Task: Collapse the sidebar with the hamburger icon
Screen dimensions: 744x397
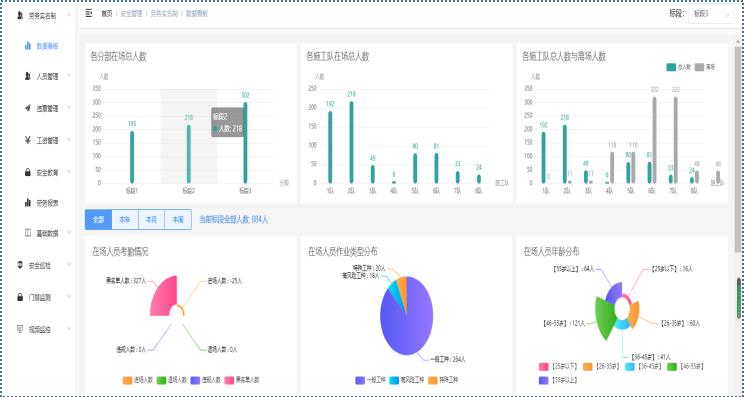Action: click(x=89, y=13)
